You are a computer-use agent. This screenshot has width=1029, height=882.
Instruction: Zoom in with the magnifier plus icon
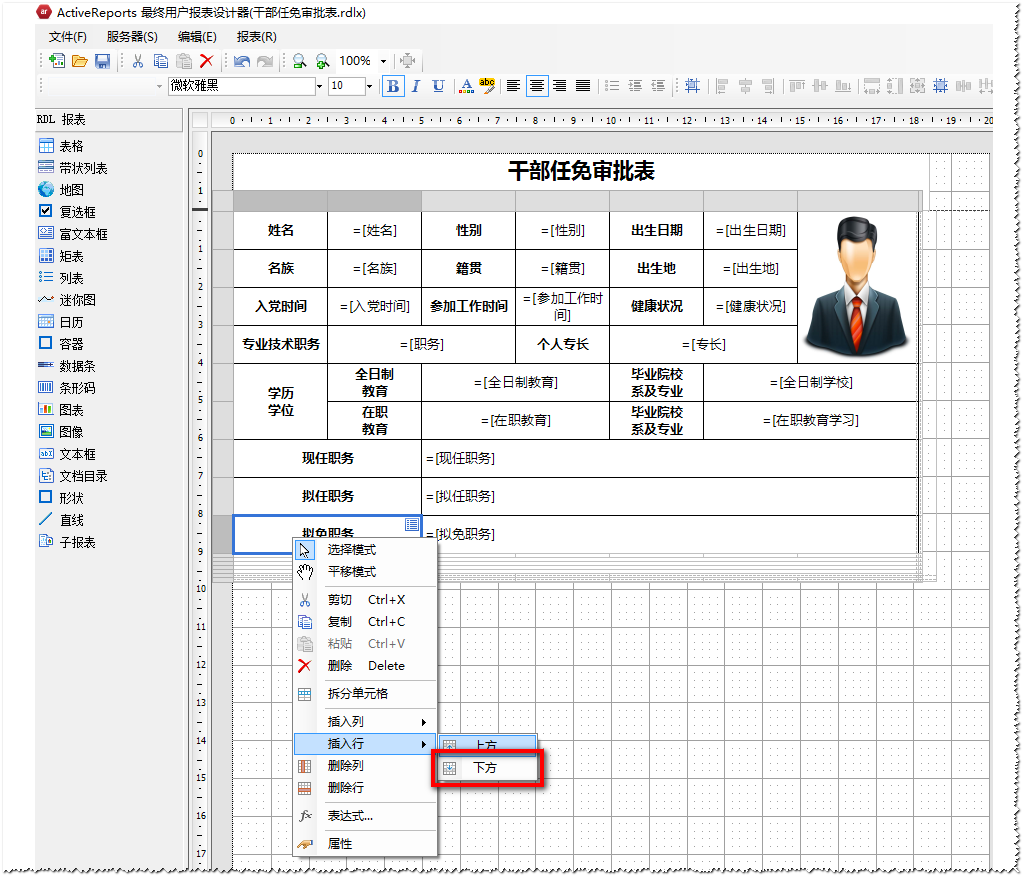(322, 61)
